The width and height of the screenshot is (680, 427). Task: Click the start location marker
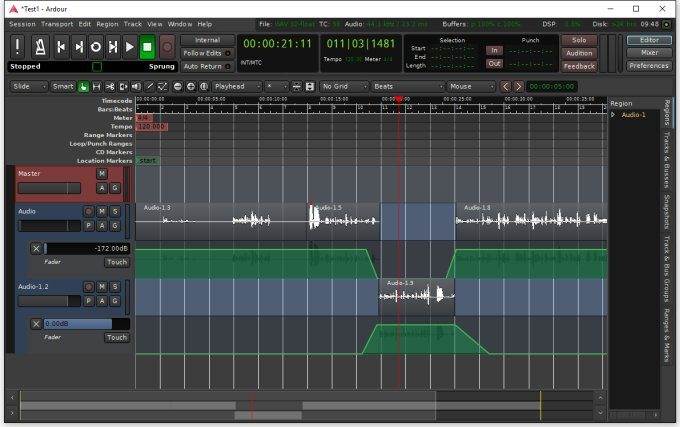(147, 160)
